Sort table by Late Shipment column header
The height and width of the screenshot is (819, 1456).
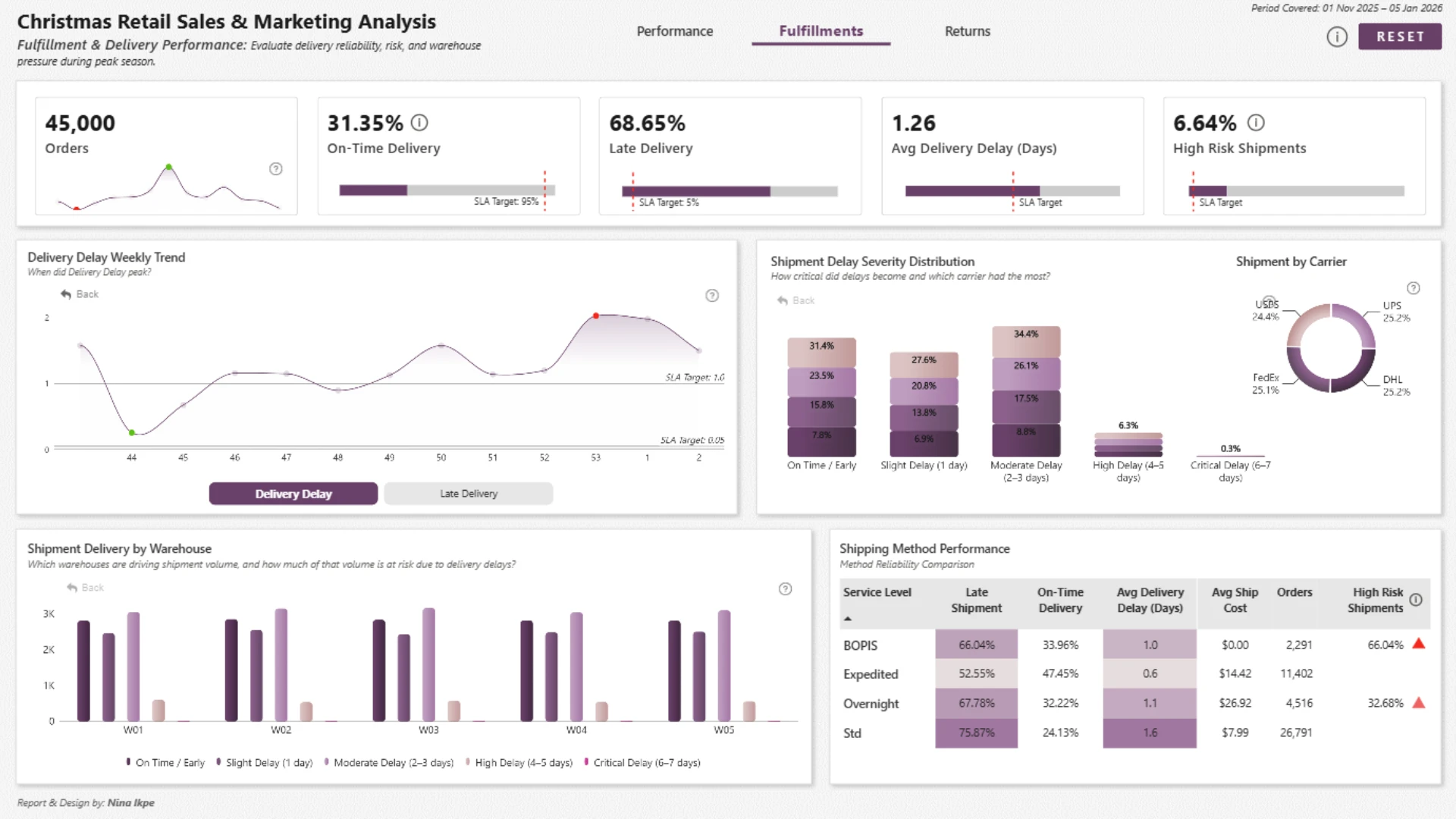pos(976,600)
